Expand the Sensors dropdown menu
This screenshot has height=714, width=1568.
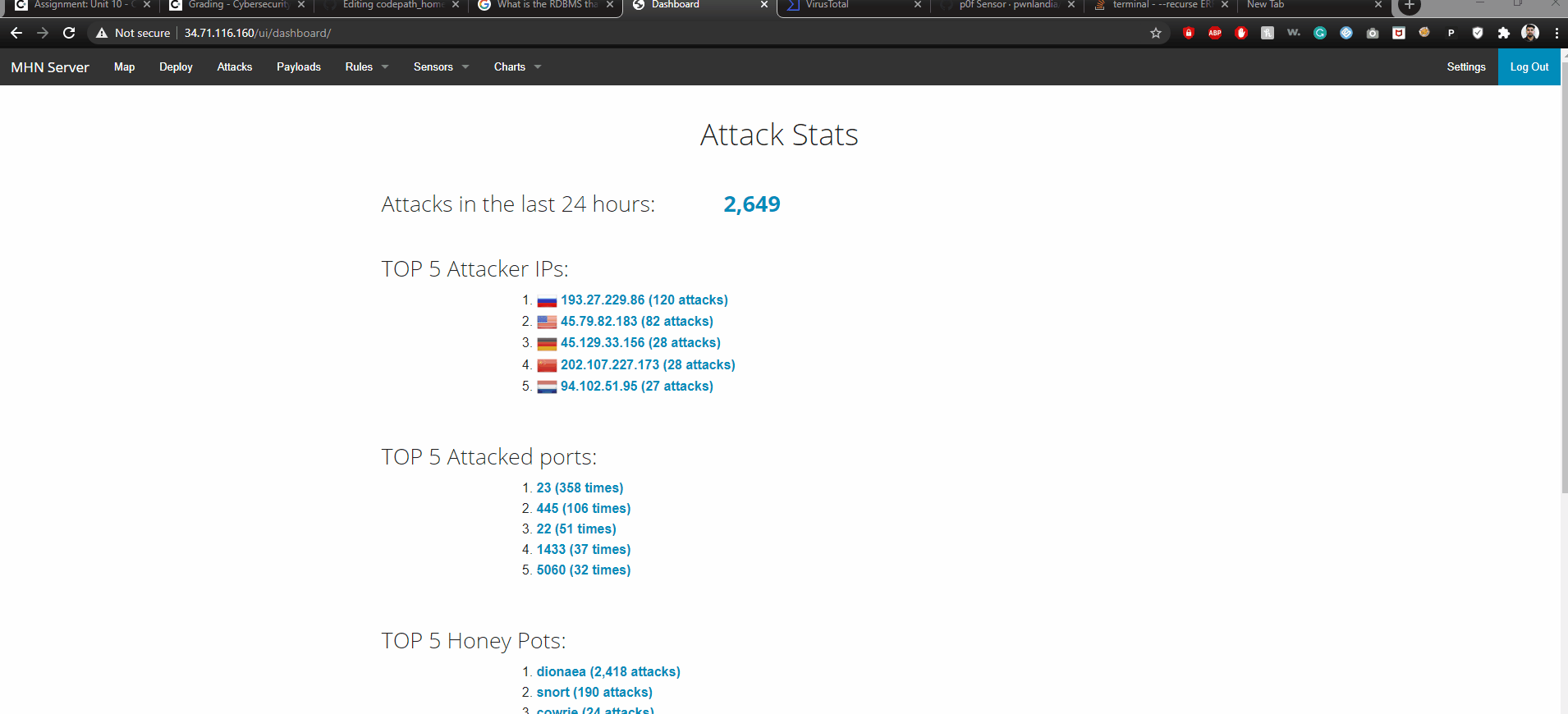pos(441,67)
